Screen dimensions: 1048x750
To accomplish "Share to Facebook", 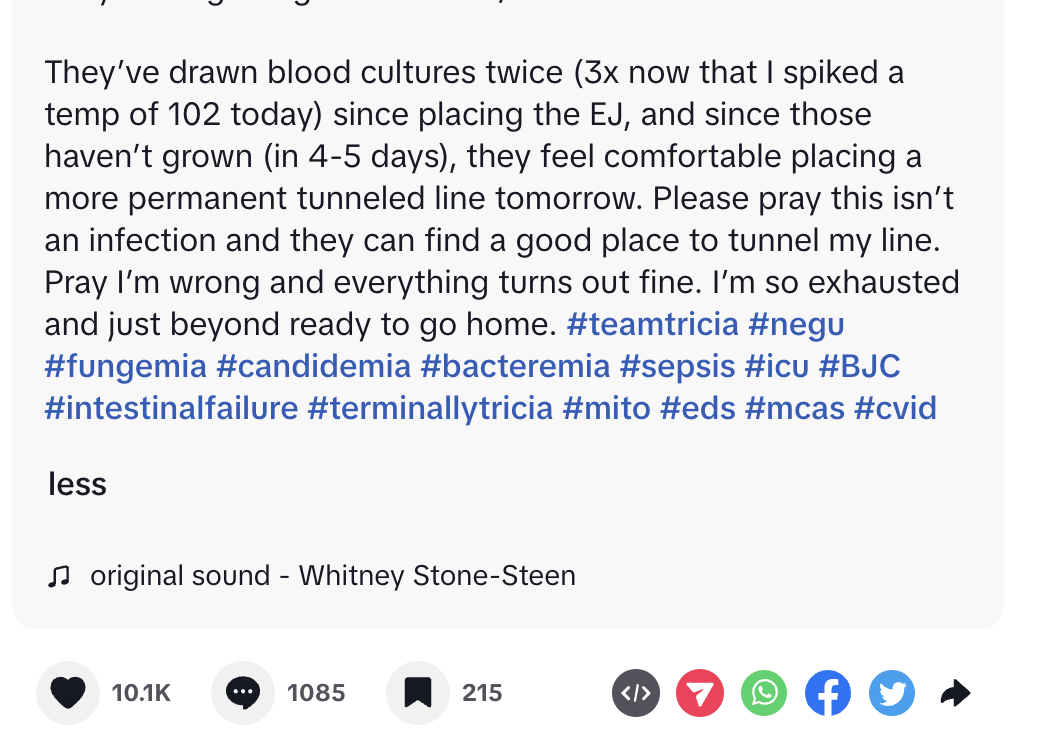I will pos(828,693).
